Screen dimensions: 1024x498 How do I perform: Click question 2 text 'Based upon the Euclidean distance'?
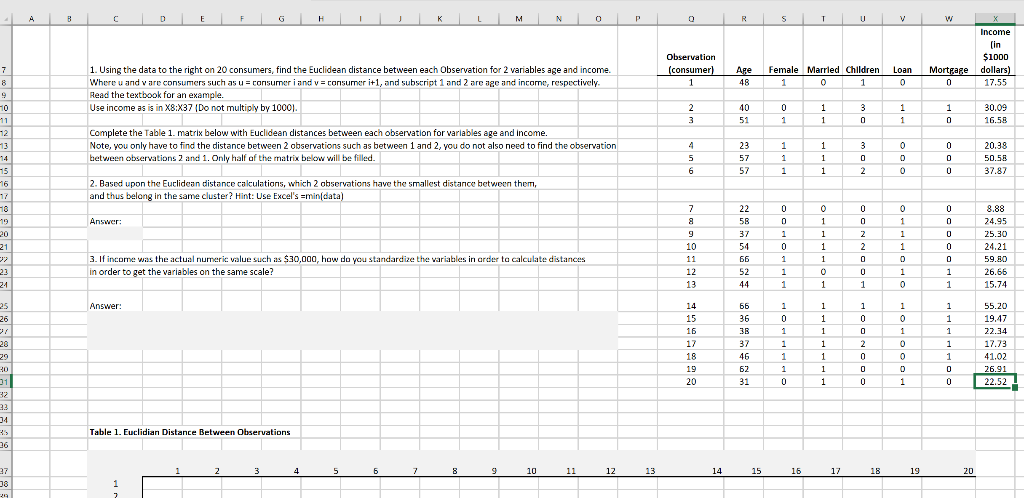(313, 183)
